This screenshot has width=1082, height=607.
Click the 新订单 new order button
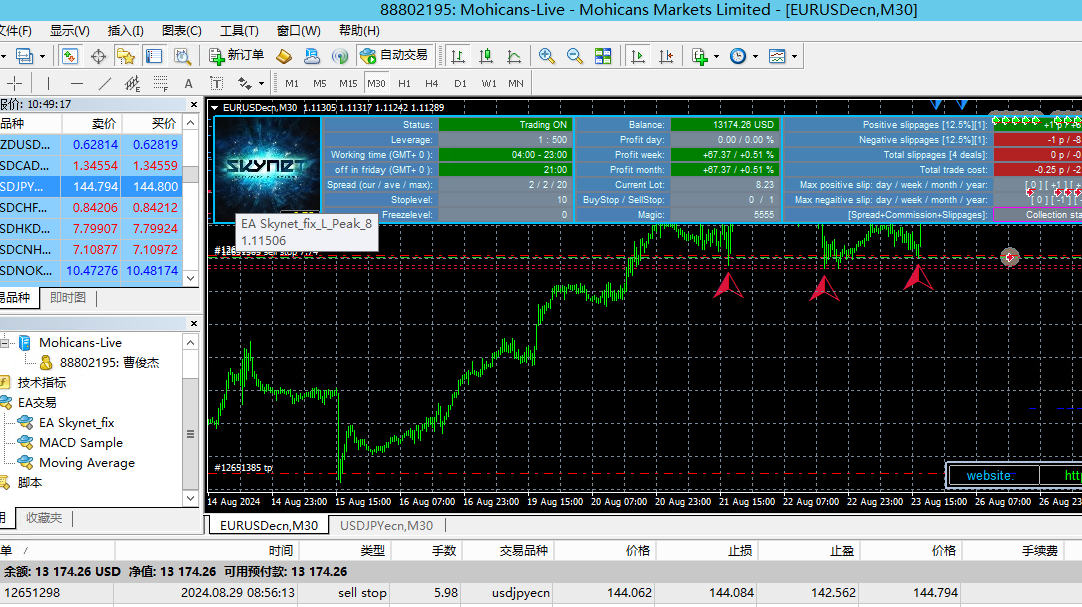237,56
